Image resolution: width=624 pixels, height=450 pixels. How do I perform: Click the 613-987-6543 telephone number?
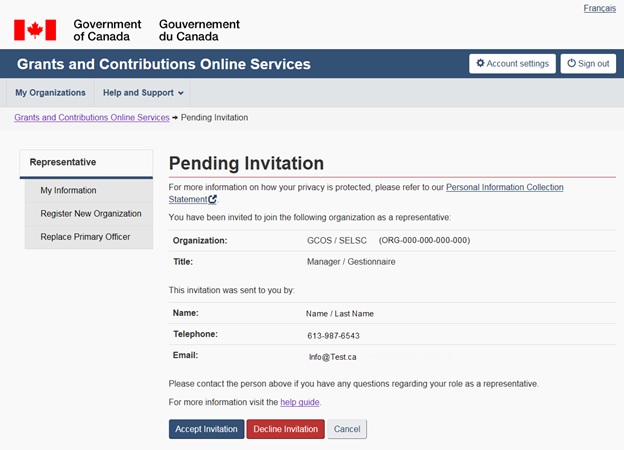click(x=333, y=336)
